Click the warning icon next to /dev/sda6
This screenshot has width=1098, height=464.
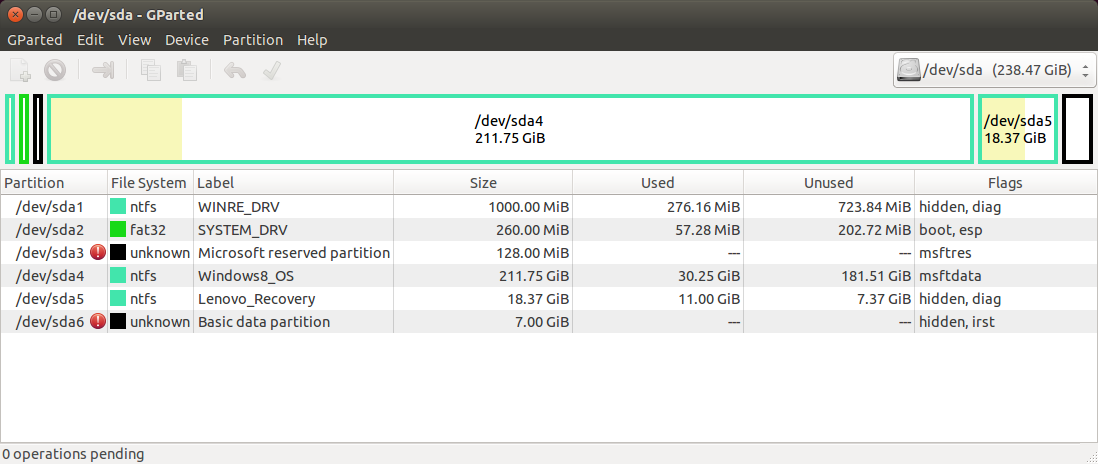click(x=98, y=322)
